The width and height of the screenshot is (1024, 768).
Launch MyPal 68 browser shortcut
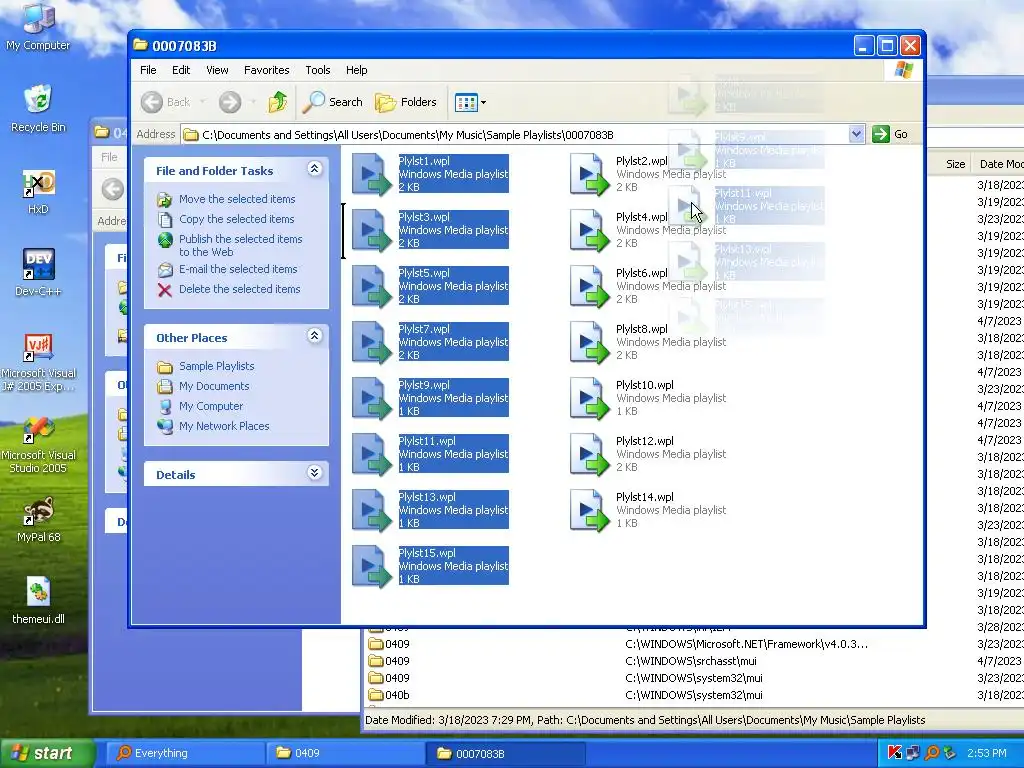click(x=38, y=519)
